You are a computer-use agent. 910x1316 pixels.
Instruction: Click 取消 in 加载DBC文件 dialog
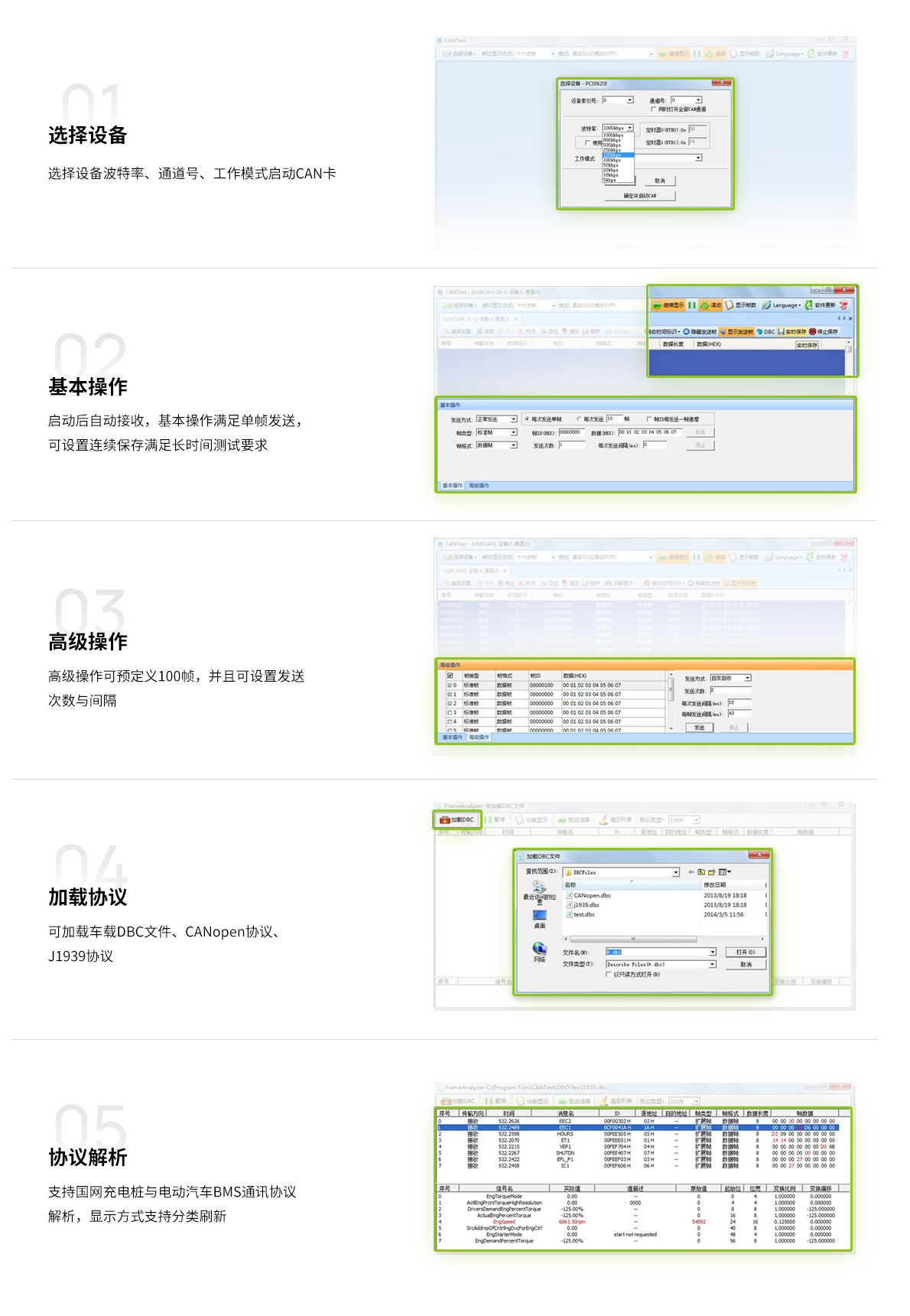(x=746, y=964)
